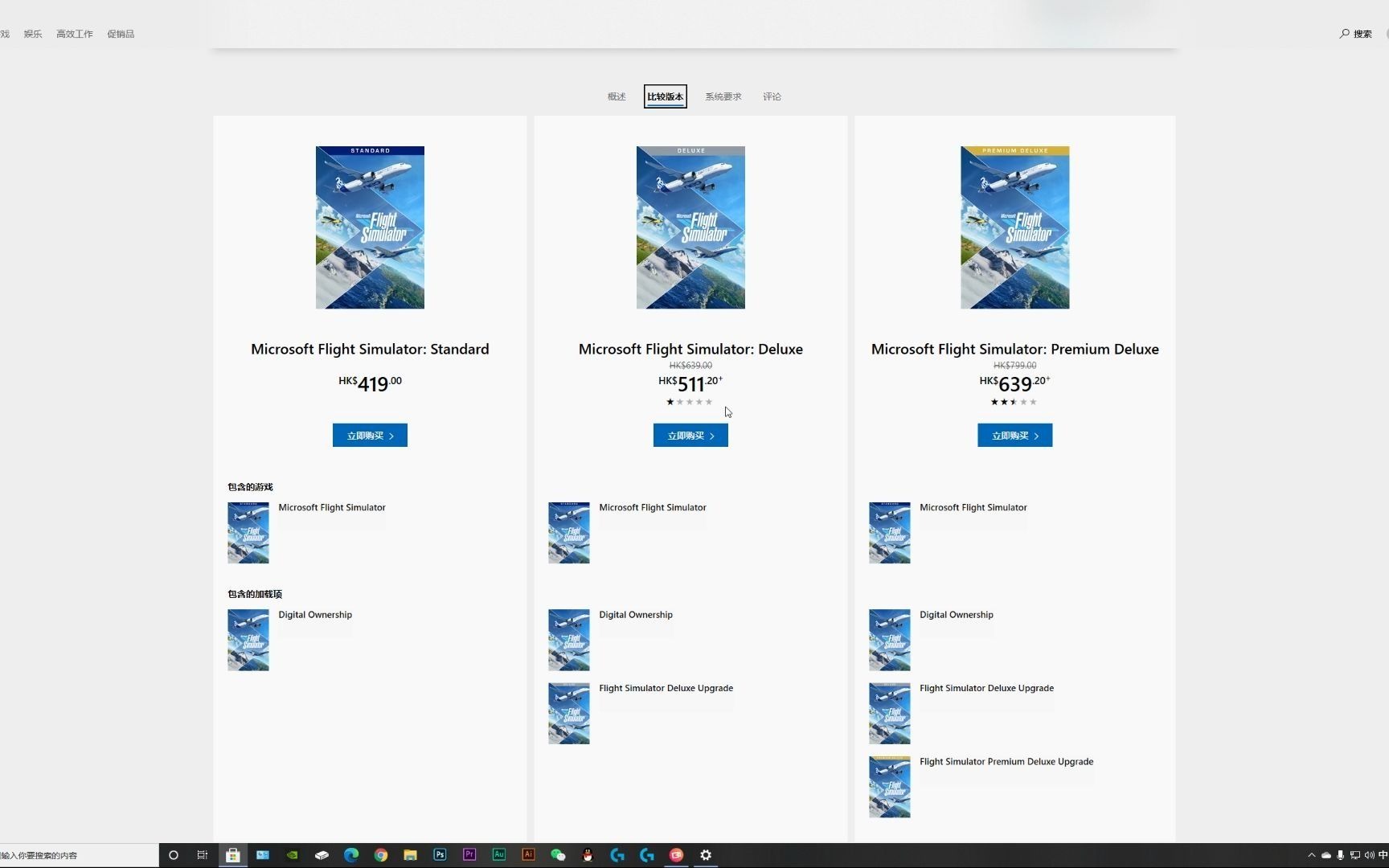Viewport: 1389px width, 868px height.
Task: Launch Adobe Audition from the taskbar
Action: 499,855
